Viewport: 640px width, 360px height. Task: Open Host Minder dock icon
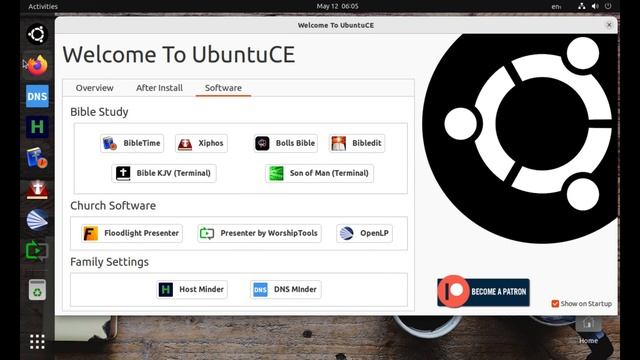pyautogui.click(x=37, y=127)
